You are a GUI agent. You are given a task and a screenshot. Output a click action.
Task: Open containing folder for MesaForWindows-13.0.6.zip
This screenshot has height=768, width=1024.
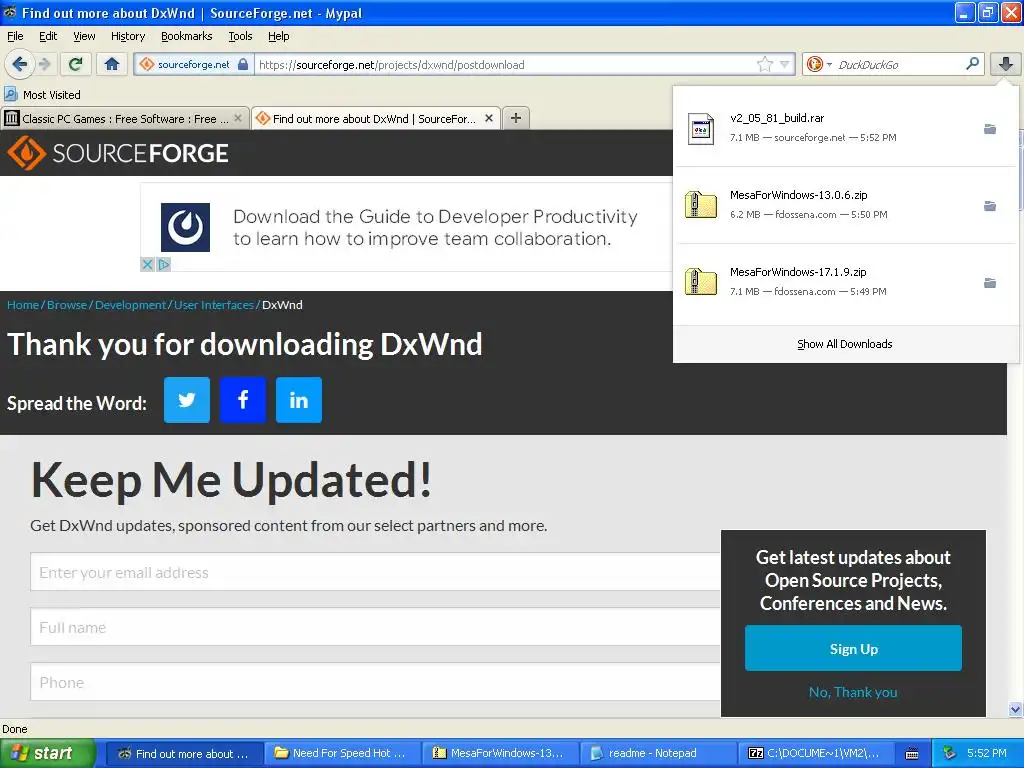click(x=990, y=206)
